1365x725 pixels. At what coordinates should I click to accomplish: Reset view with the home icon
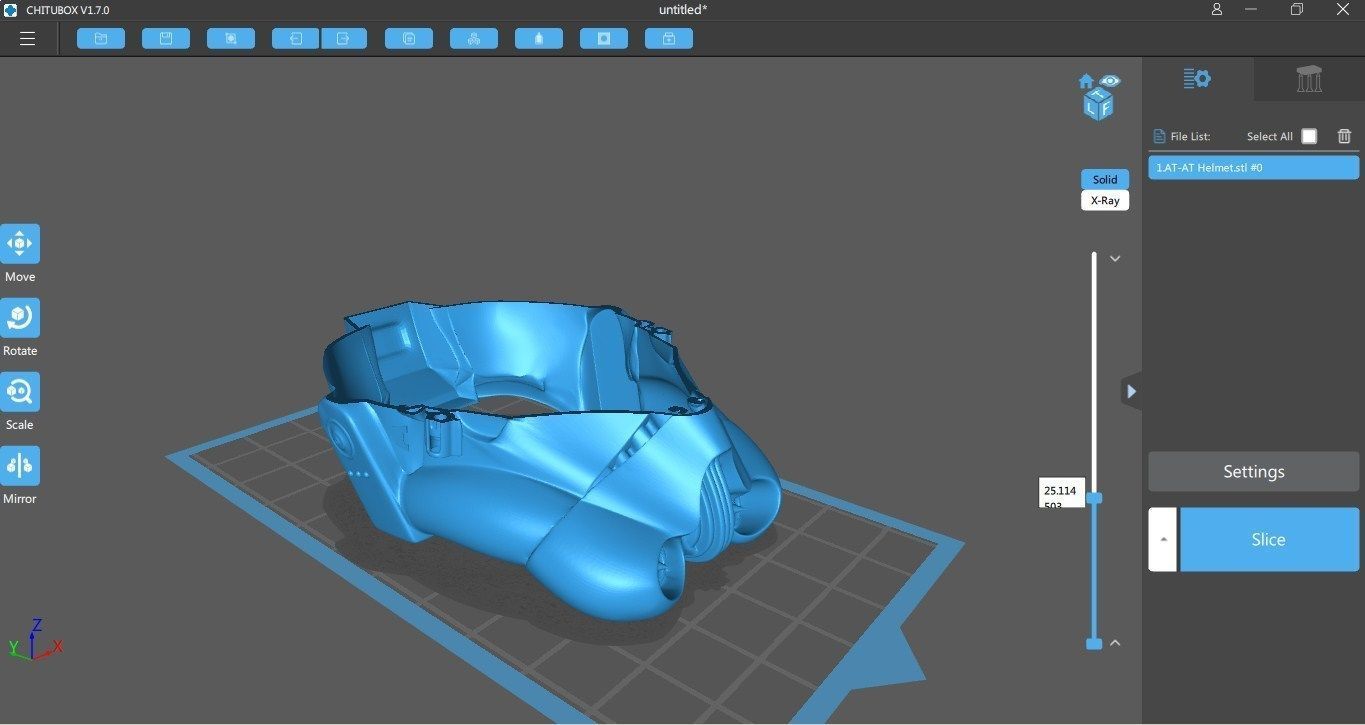coord(1086,81)
